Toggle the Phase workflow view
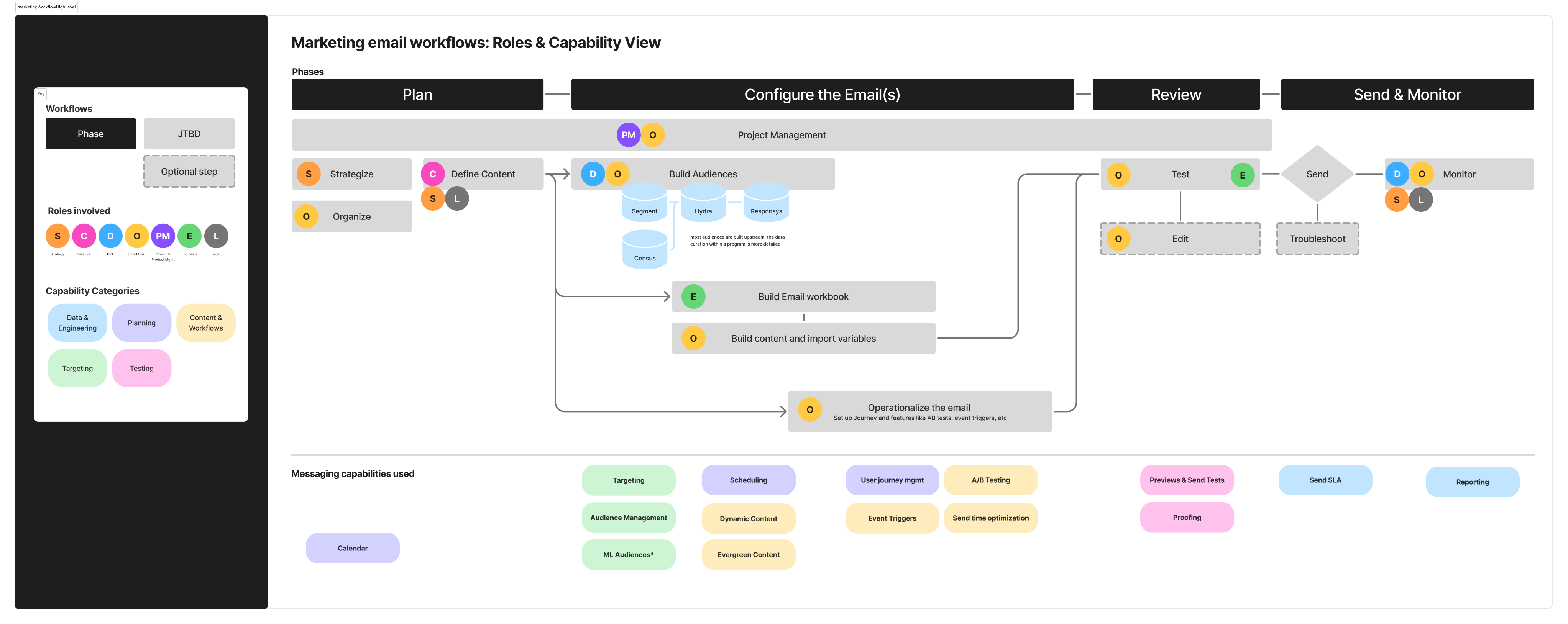 pos(91,133)
